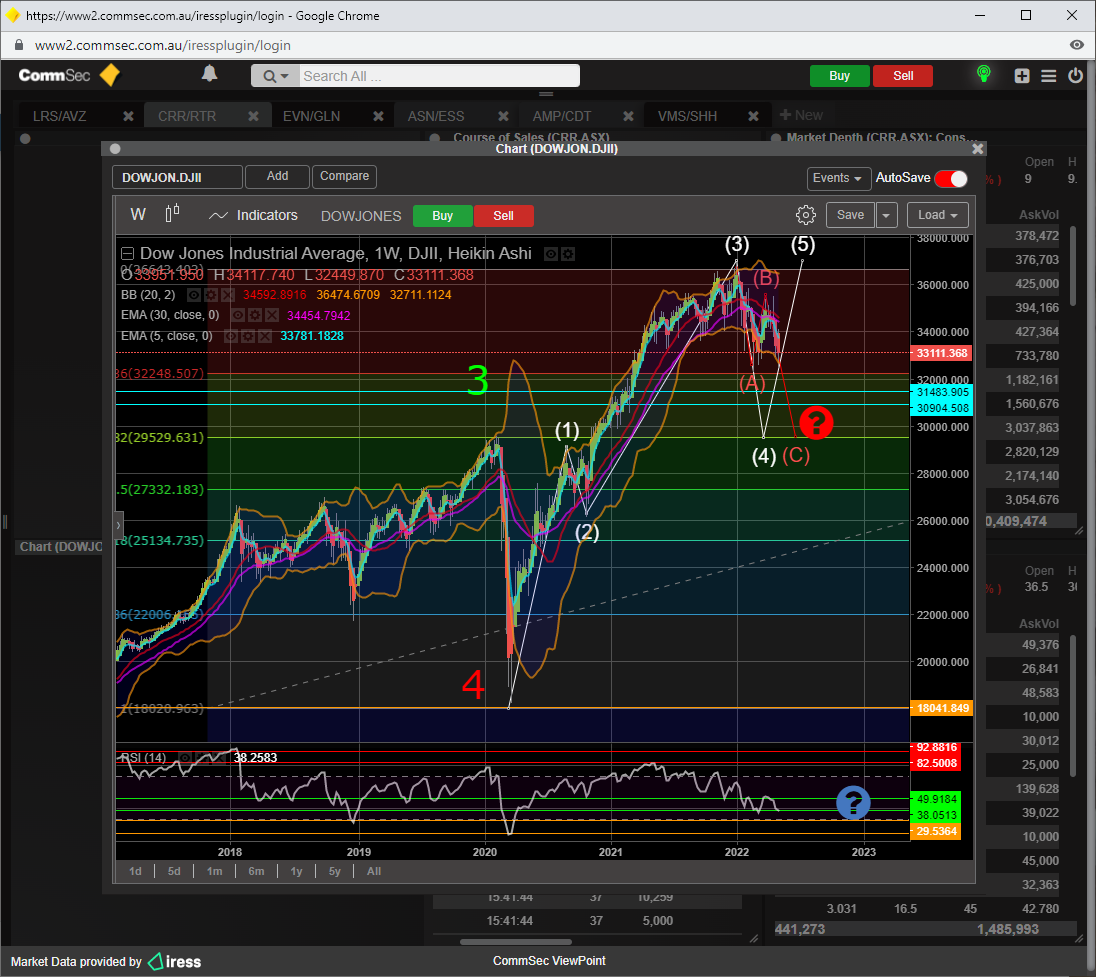Click the chart toolbar Sell button
This screenshot has width=1096, height=977.
coord(503,216)
